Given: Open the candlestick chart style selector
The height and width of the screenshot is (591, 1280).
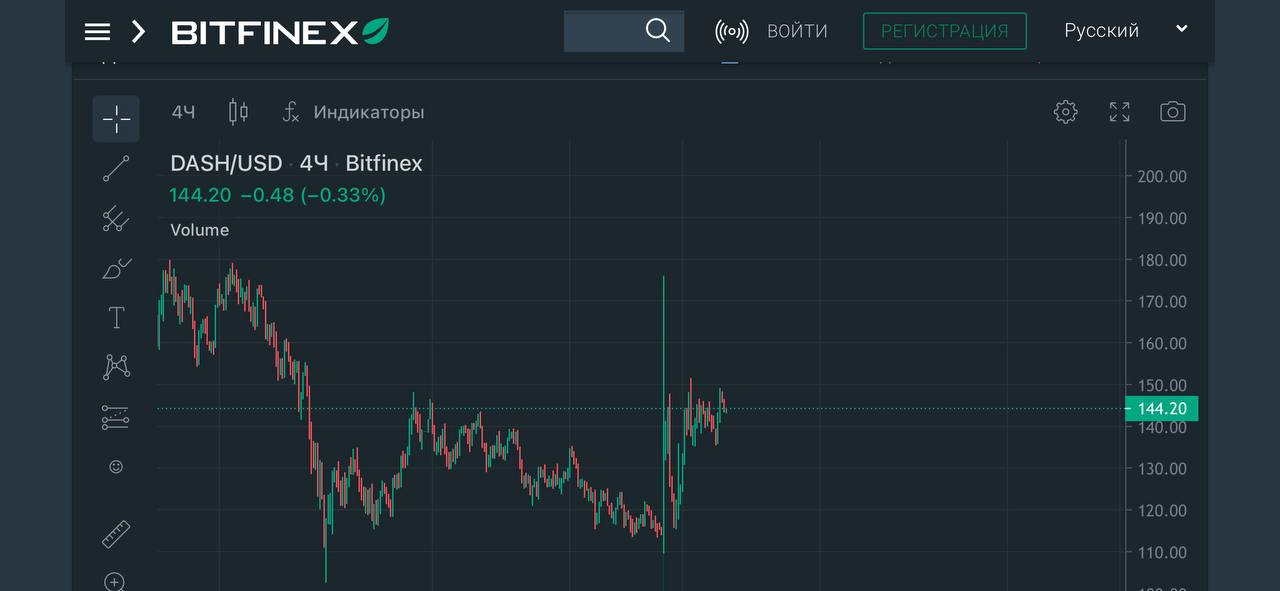Looking at the screenshot, I should (238, 111).
